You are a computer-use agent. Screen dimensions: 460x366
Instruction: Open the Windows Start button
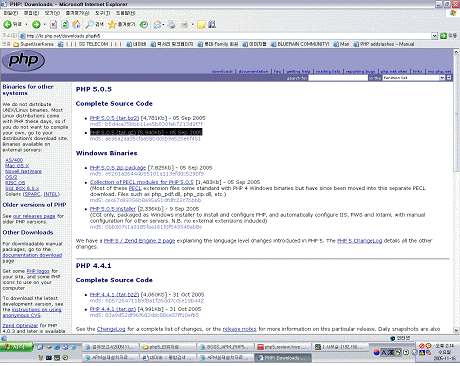tap(16, 347)
